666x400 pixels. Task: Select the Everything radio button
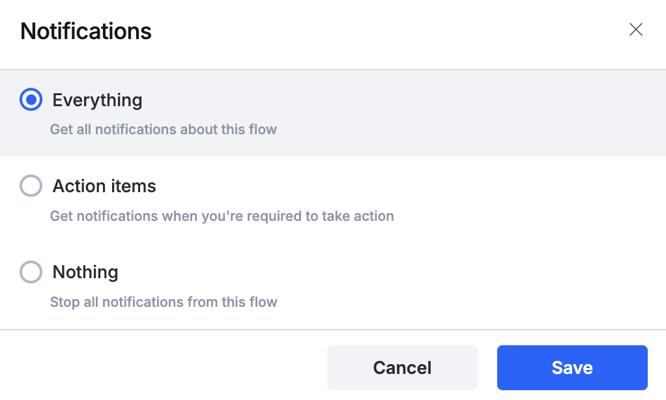coord(31,99)
